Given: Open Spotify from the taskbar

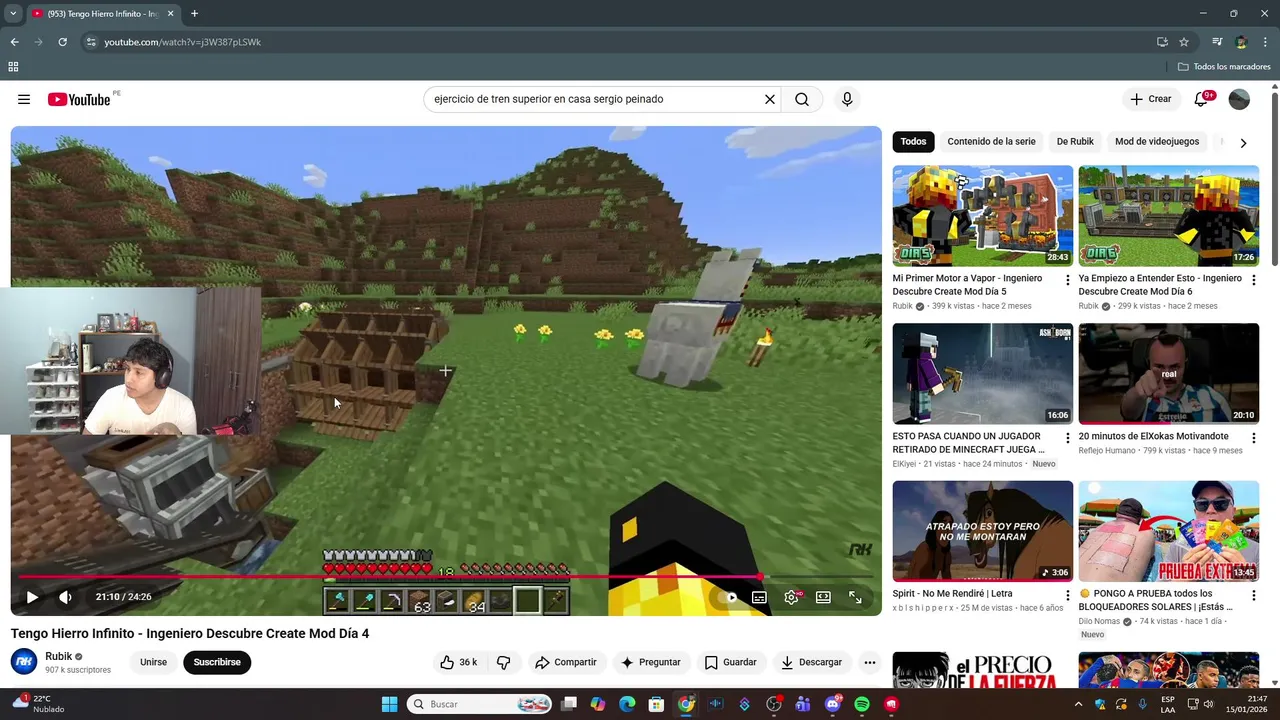Looking at the screenshot, I should pos(862,704).
